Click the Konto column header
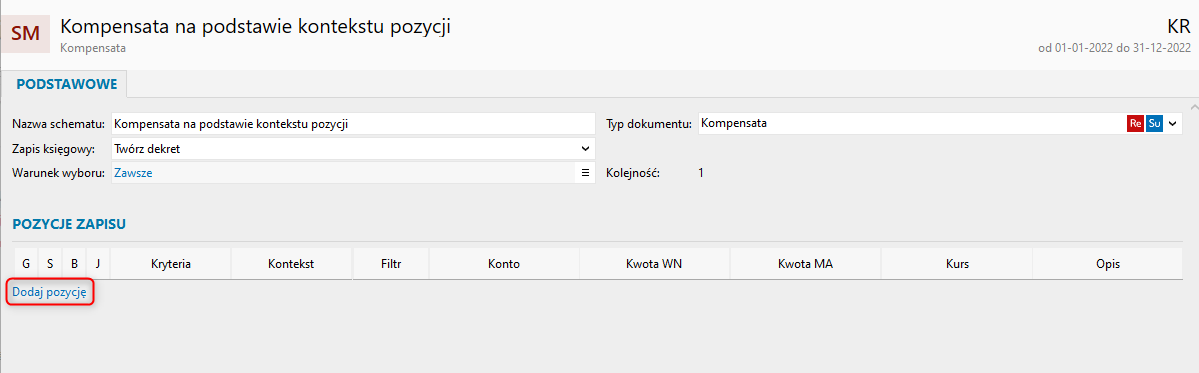This screenshot has height=373, width=1199. coord(504,264)
